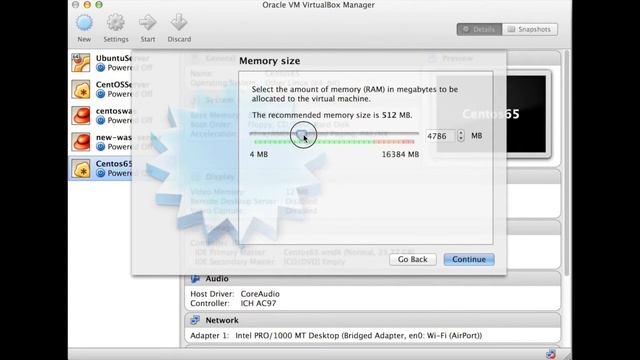Click the Audio section speaker icon
This screenshot has height=360, width=640.
(x=195, y=279)
